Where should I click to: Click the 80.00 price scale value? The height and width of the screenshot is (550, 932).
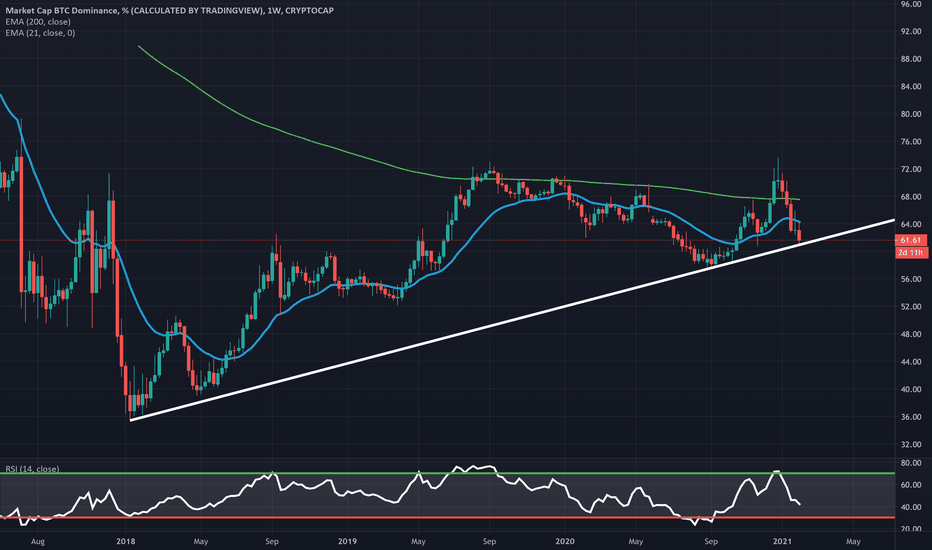coord(911,114)
